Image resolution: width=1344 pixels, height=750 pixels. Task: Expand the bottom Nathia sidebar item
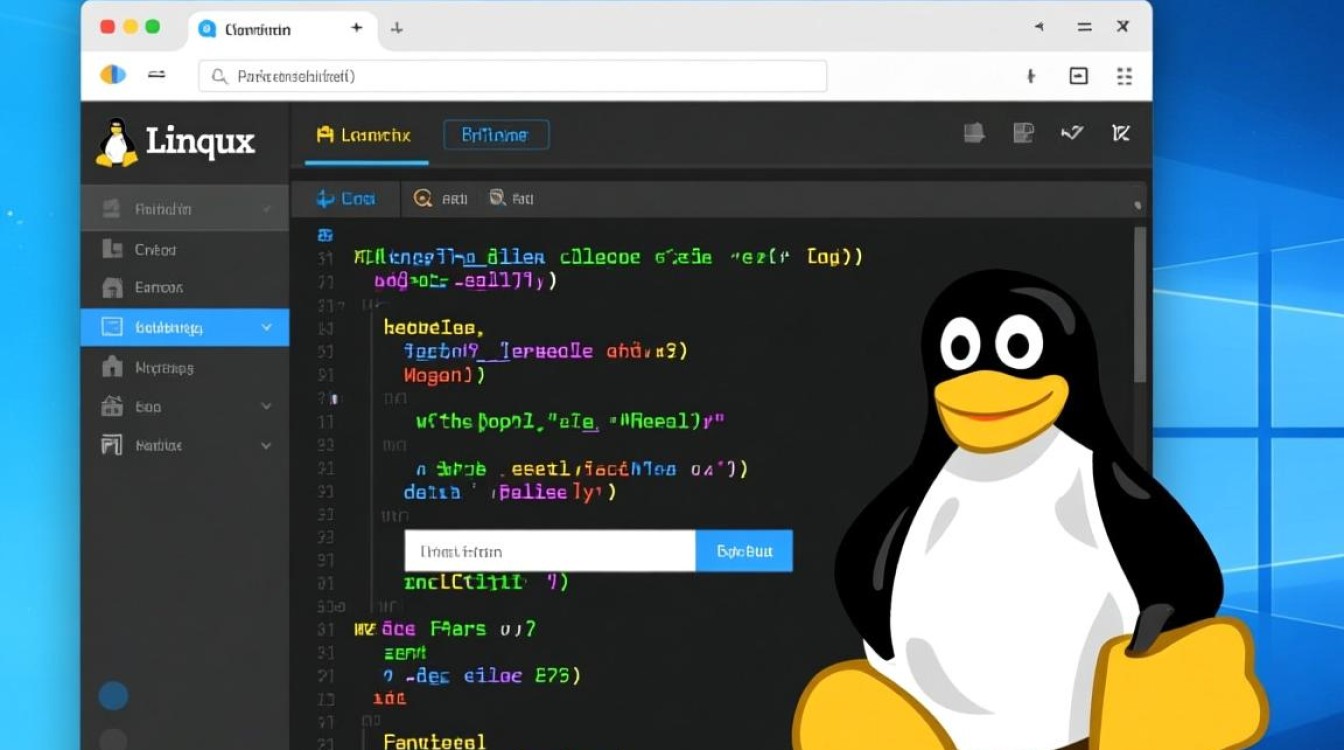266,445
